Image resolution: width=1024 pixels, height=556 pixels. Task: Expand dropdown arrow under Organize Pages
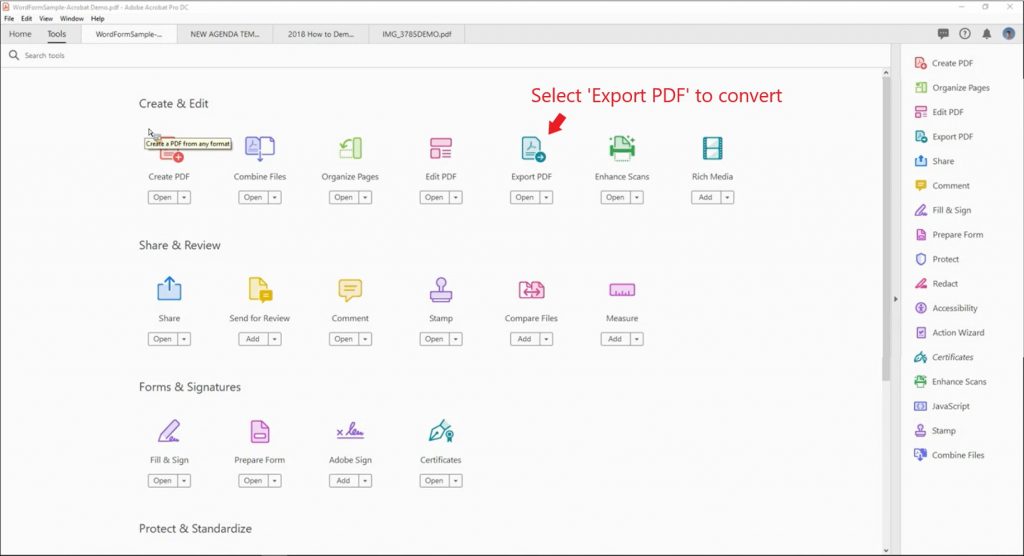coord(366,197)
